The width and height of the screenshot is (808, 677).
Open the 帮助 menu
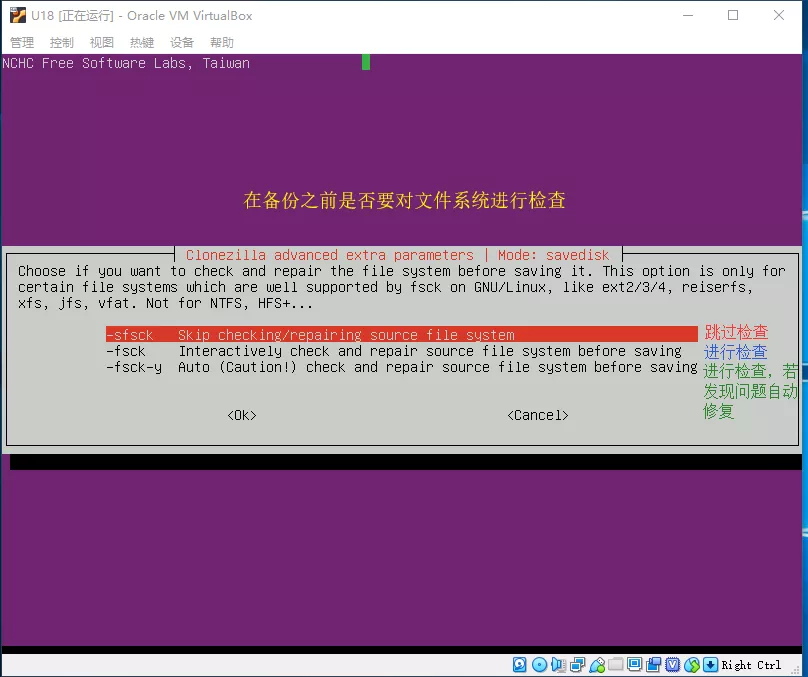coord(222,42)
